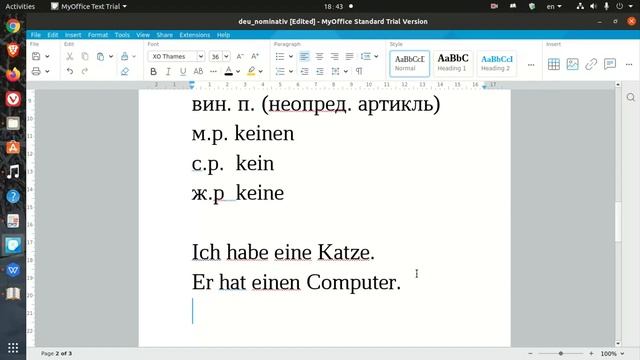Insert a table from the toolbar

pos(553,64)
